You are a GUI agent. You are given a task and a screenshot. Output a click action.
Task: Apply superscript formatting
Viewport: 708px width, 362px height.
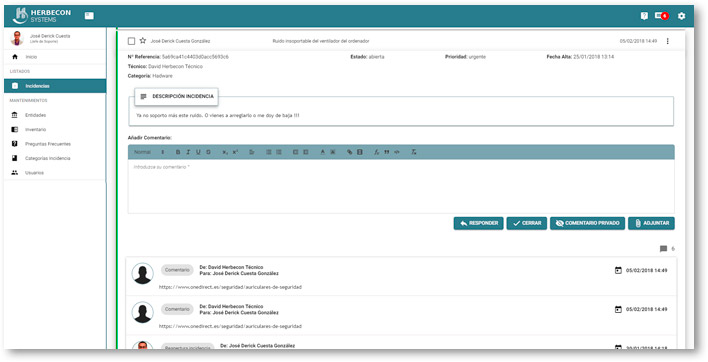coord(235,152)
